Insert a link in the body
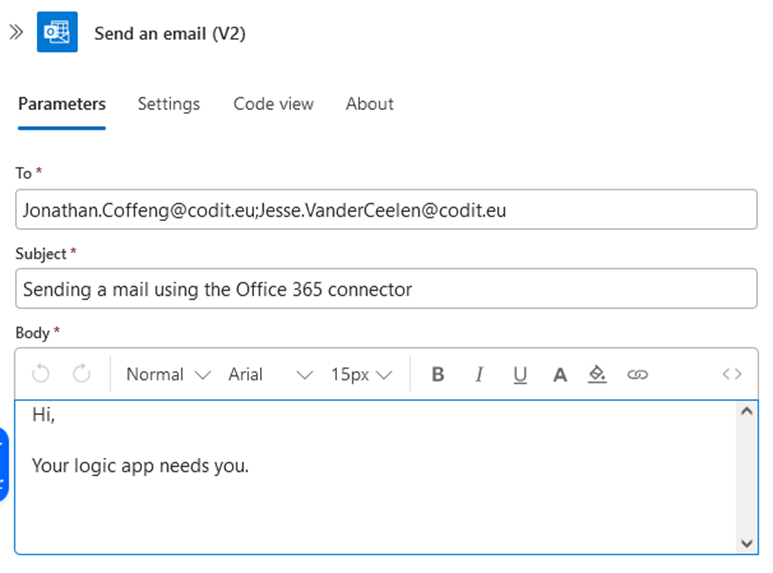Viewport: 773px width, 573px height. [x=637, y=374]
